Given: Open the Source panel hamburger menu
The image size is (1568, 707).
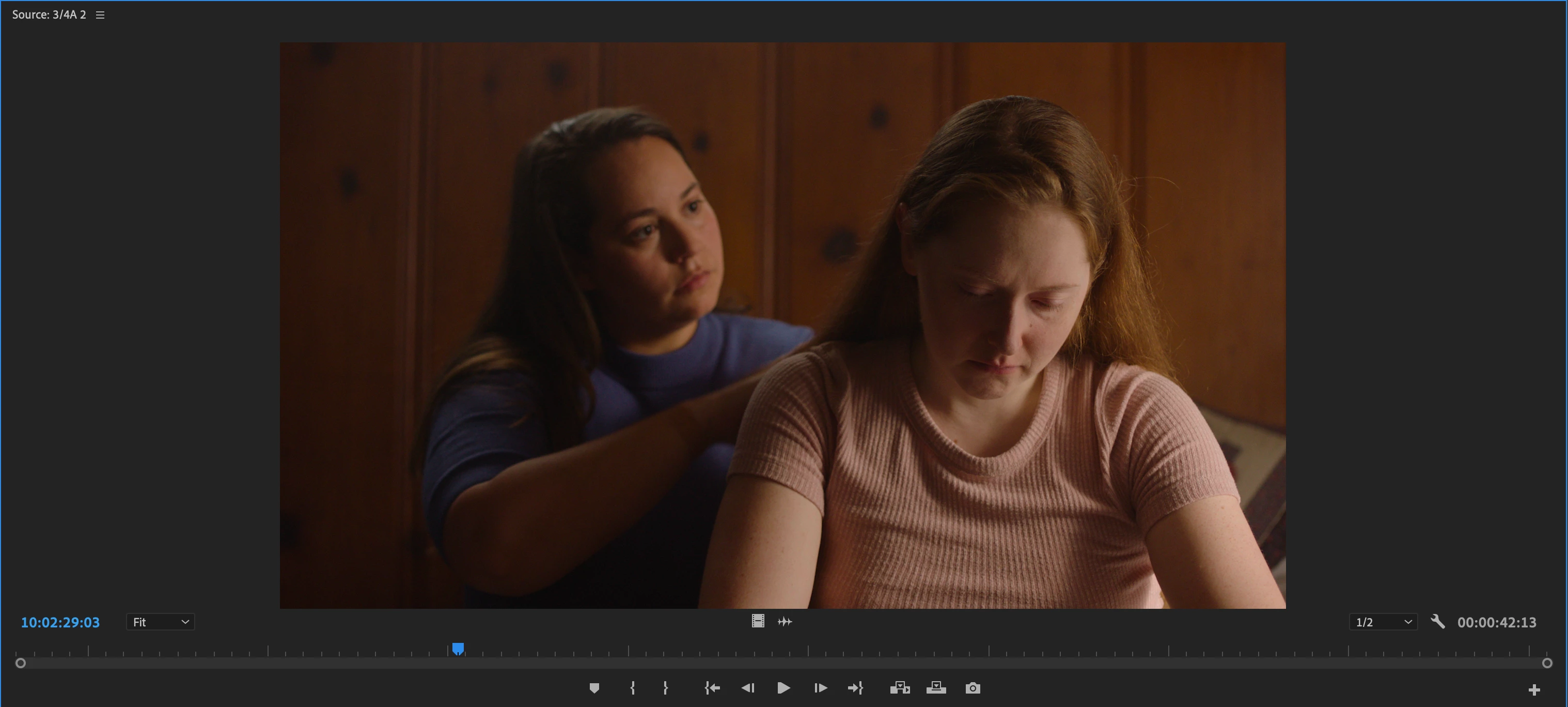Looking at the screenshot, I should pos(100,15).
